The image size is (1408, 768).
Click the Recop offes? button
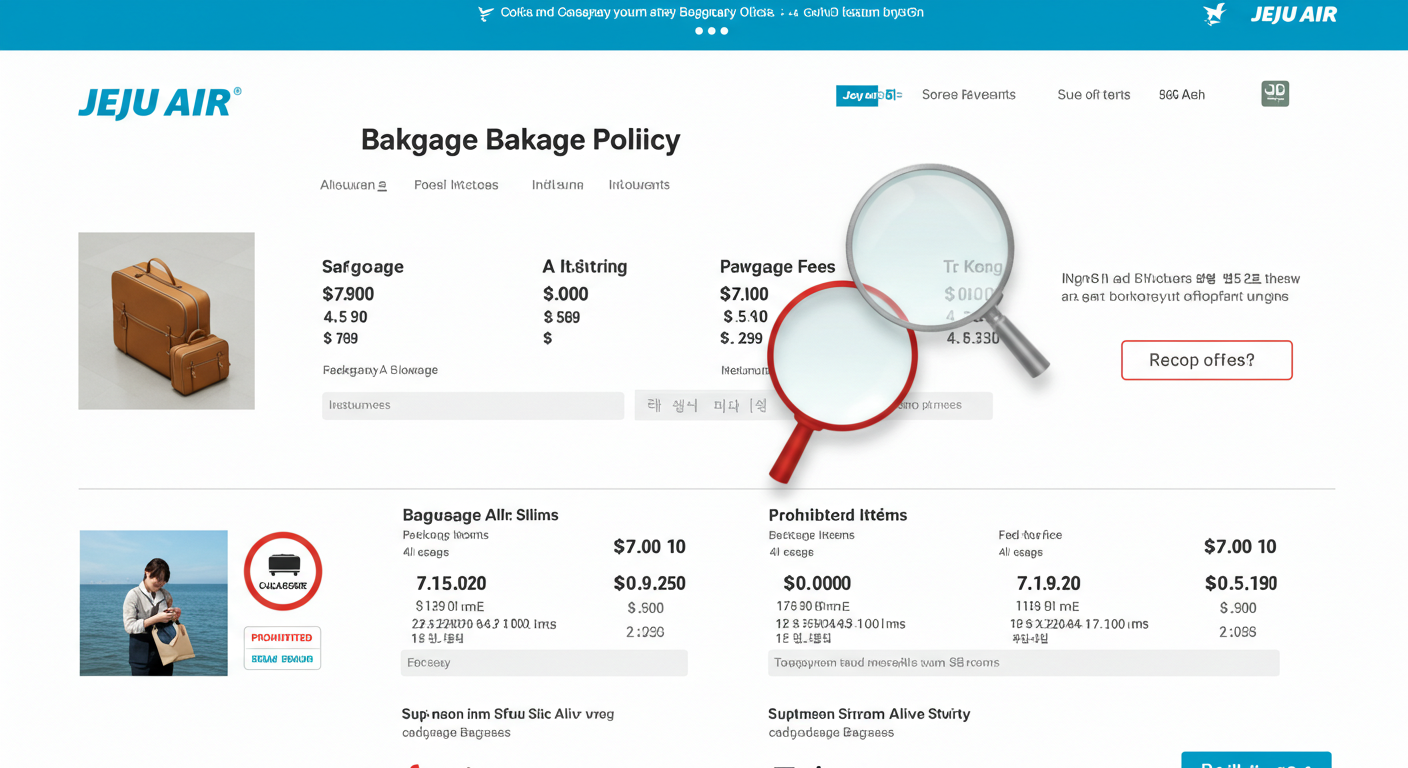1206,360
